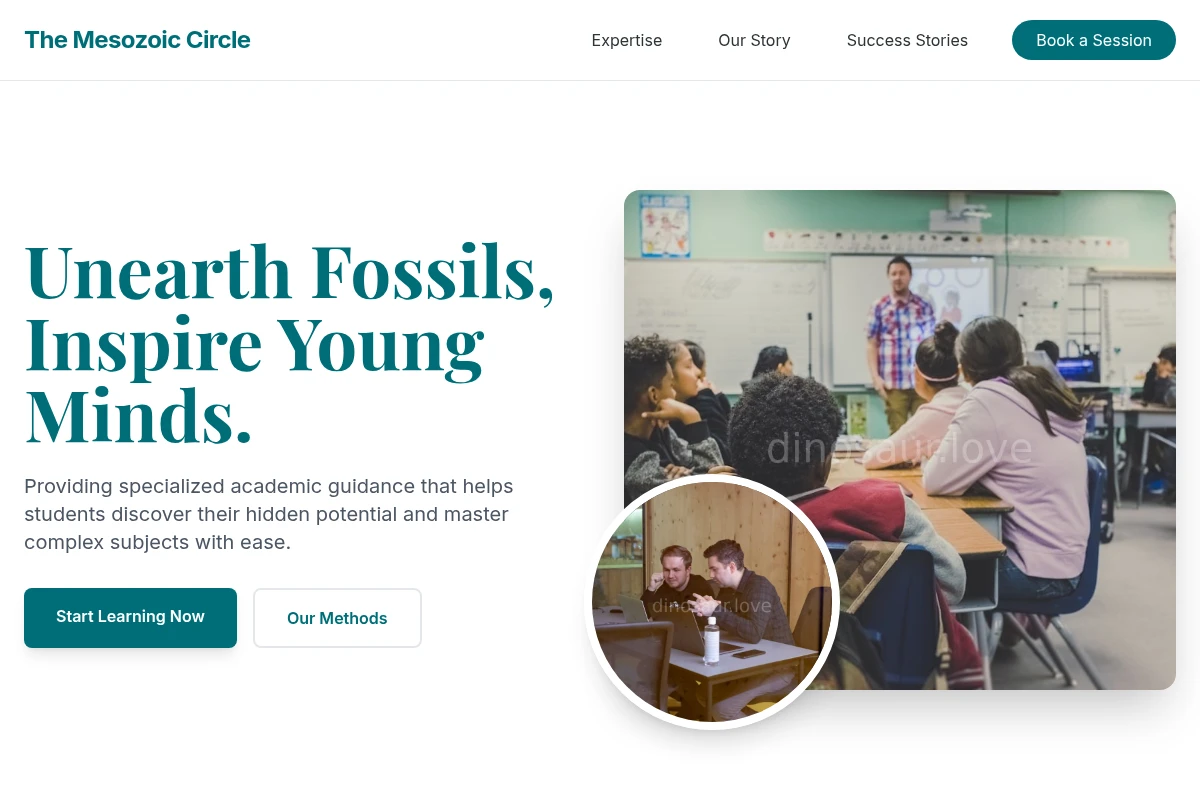Click the dinosaur.love watermark on the classroom photo
The height and width of the screenshot is (800, 1200).
[x=899, y=448]
